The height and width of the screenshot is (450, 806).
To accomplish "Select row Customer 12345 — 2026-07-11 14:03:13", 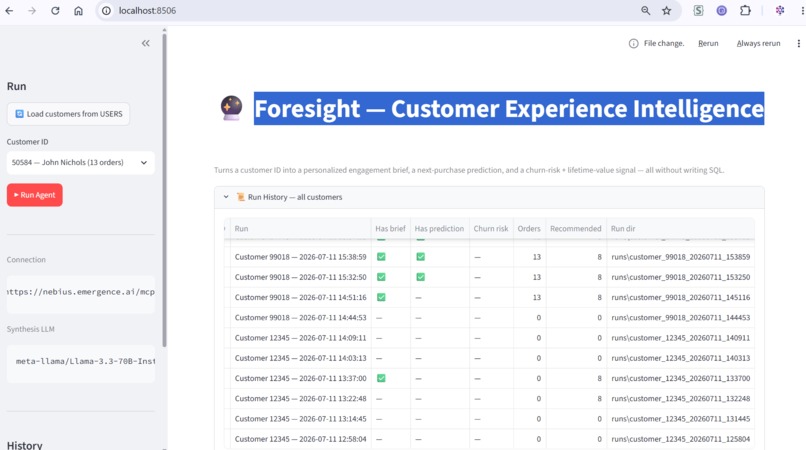I will click(300, 358).
